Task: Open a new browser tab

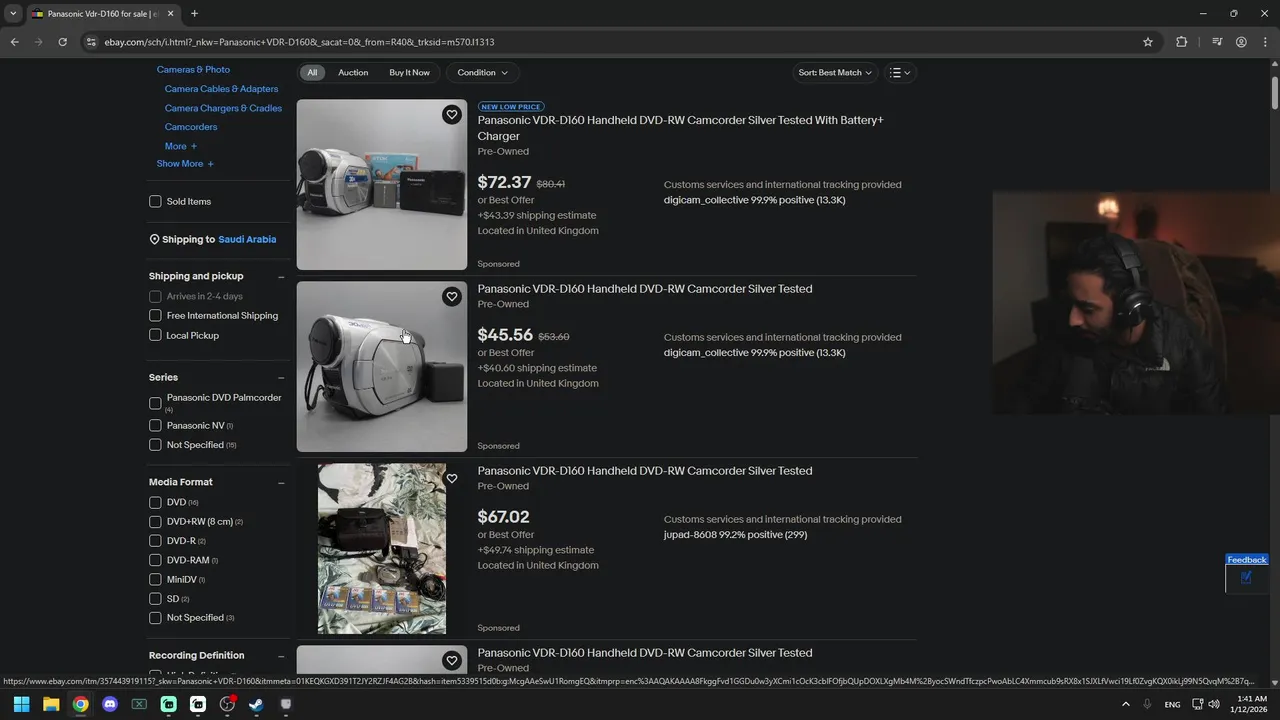Action: pyautogui.click(x=194, y=13)
